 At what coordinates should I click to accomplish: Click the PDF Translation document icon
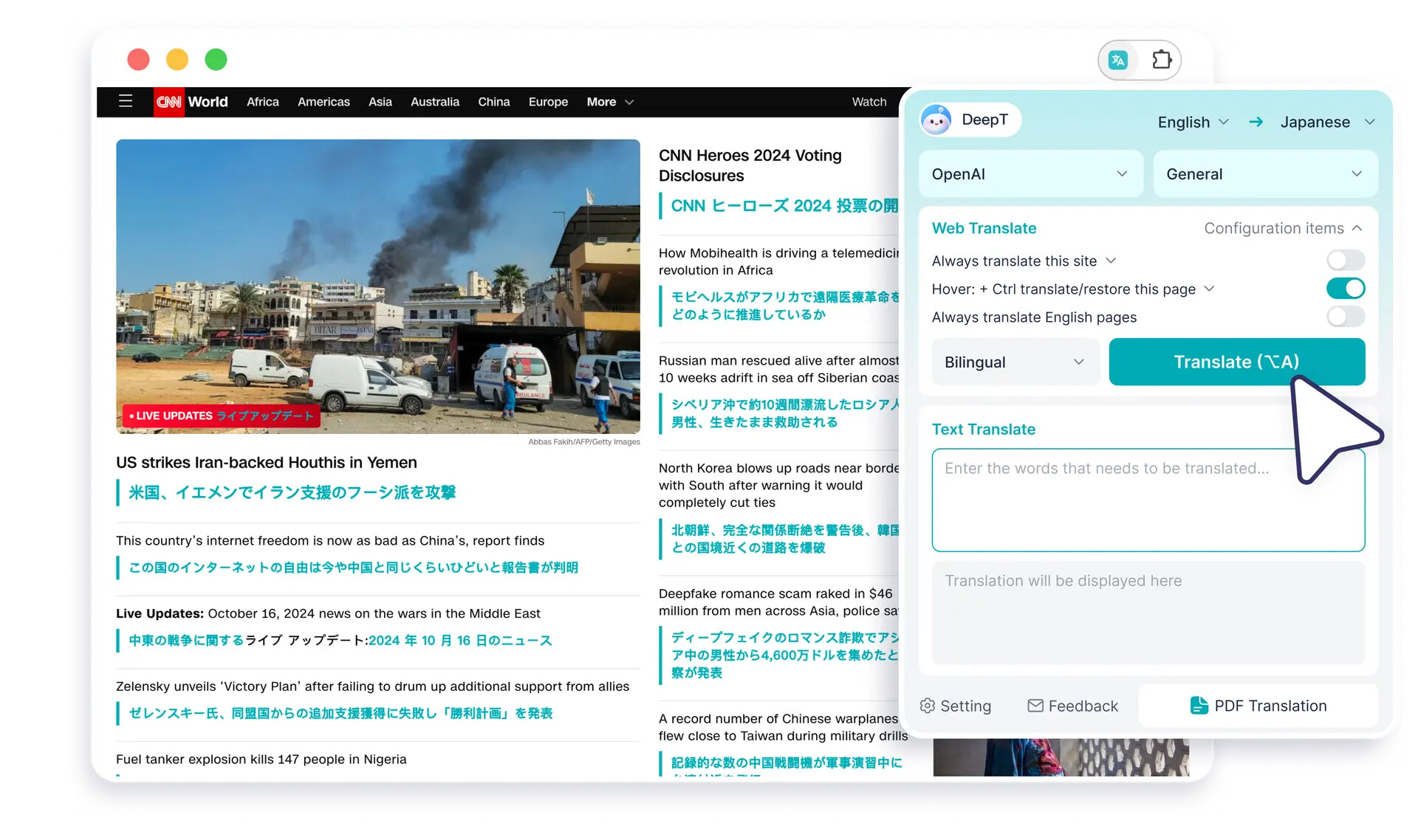(x=1199, y=706)
